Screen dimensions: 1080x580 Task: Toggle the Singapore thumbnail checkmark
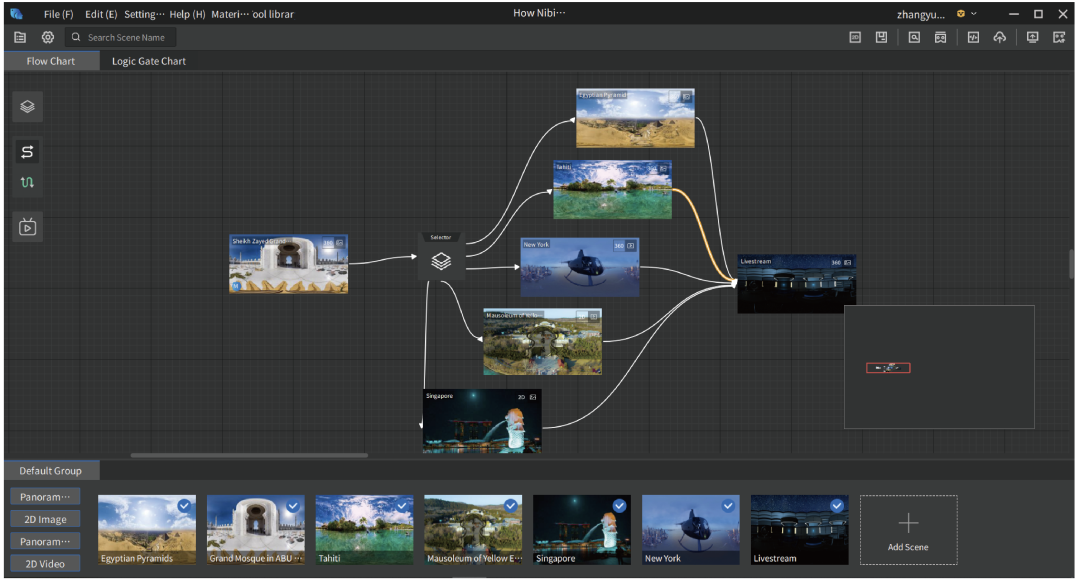tap(619, 506)
